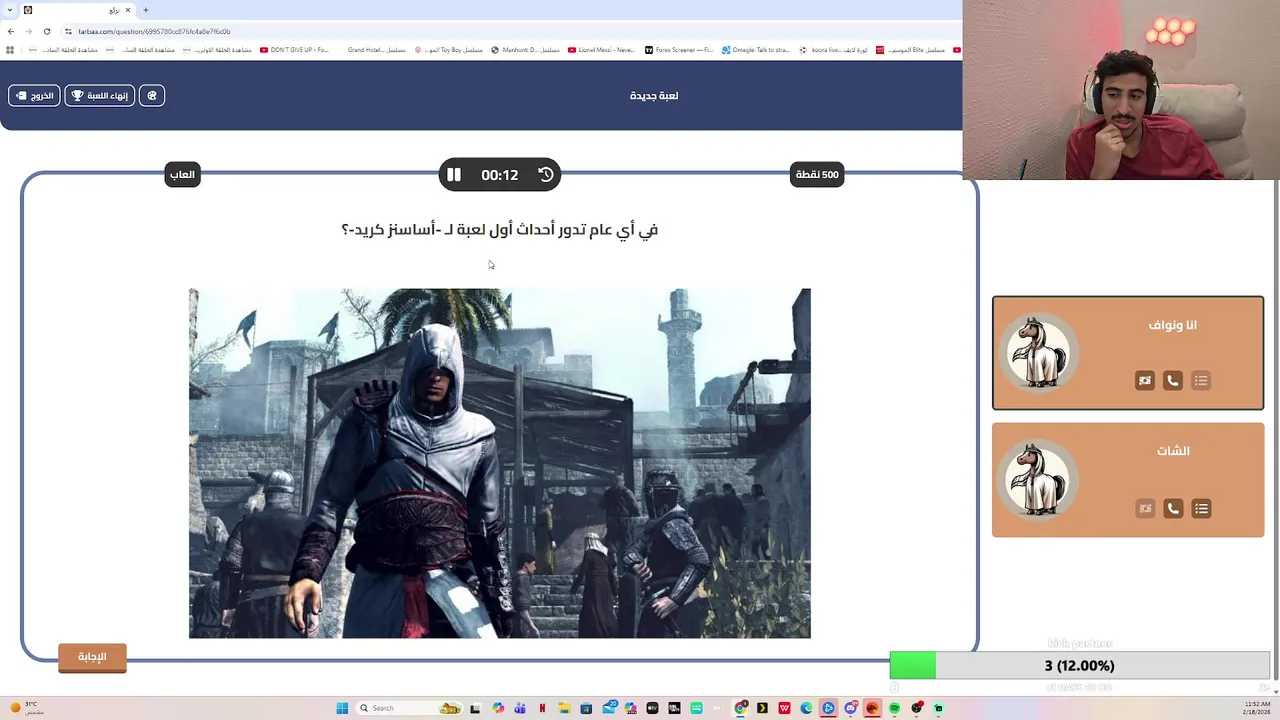The image size is (1280, 720).
Task: Open Microsoft Store from the taskbar
Action: coord(586,708)
